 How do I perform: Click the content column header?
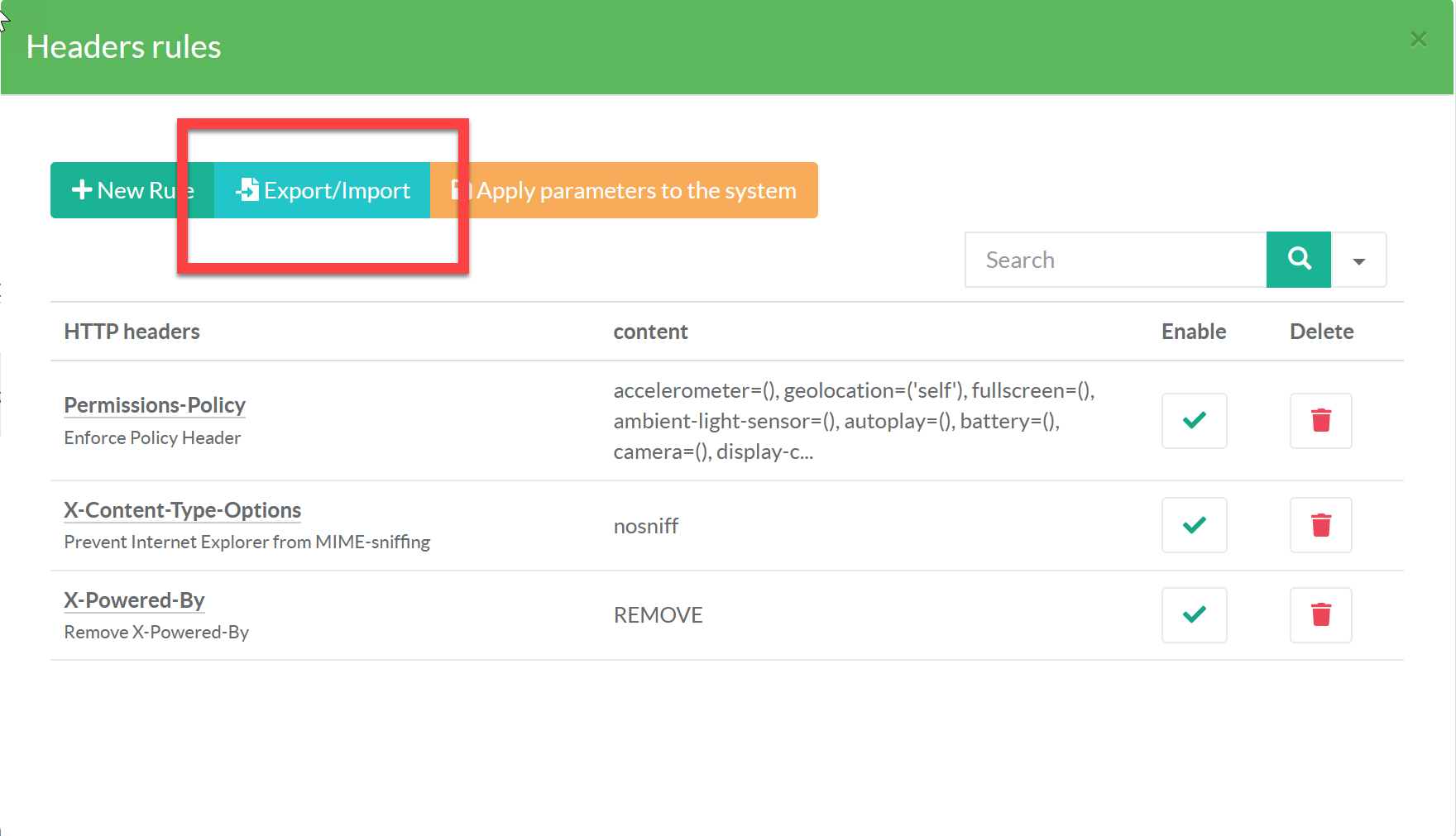coord(650,332)
